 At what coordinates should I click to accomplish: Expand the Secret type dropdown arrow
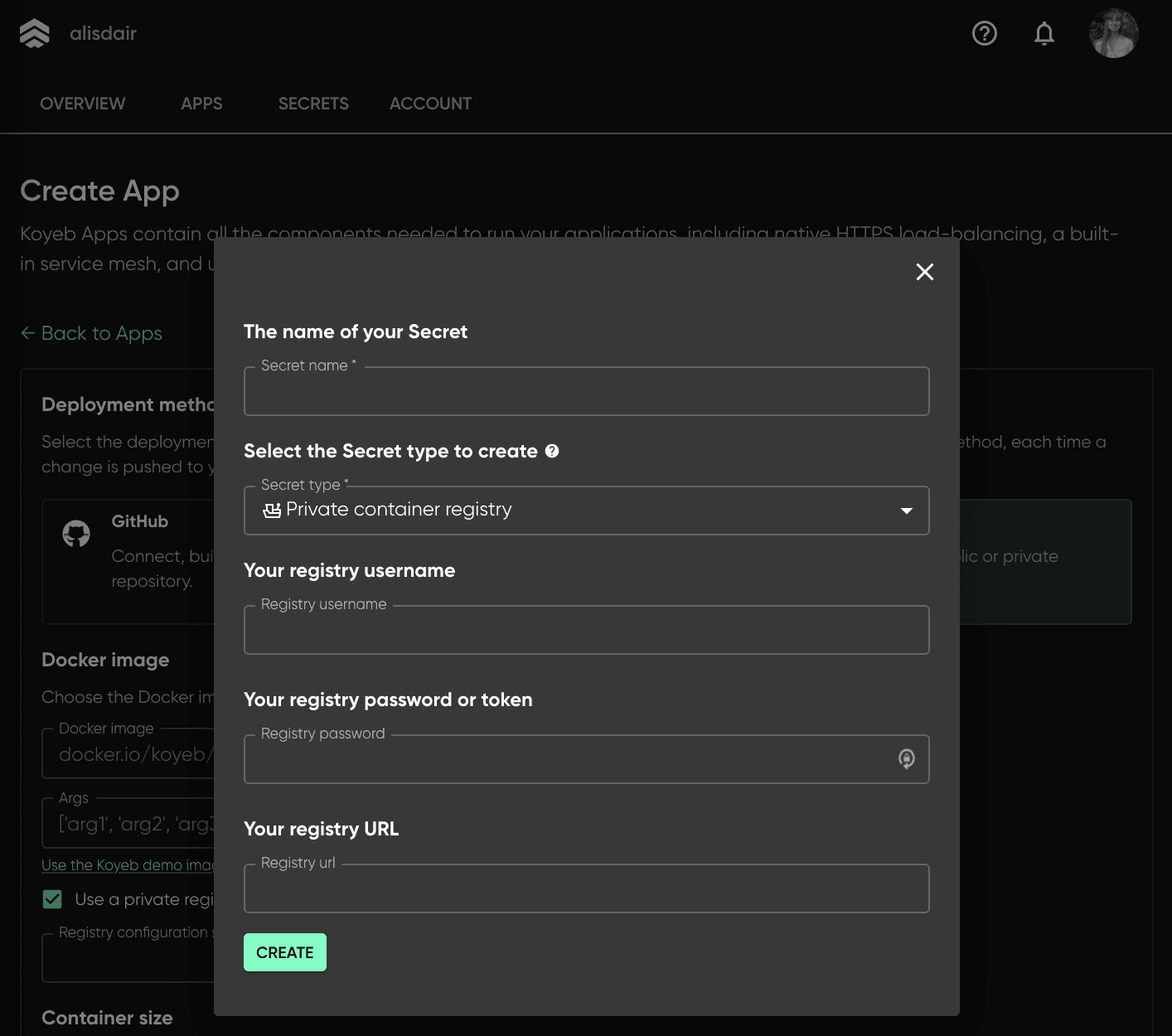[906, 511]
